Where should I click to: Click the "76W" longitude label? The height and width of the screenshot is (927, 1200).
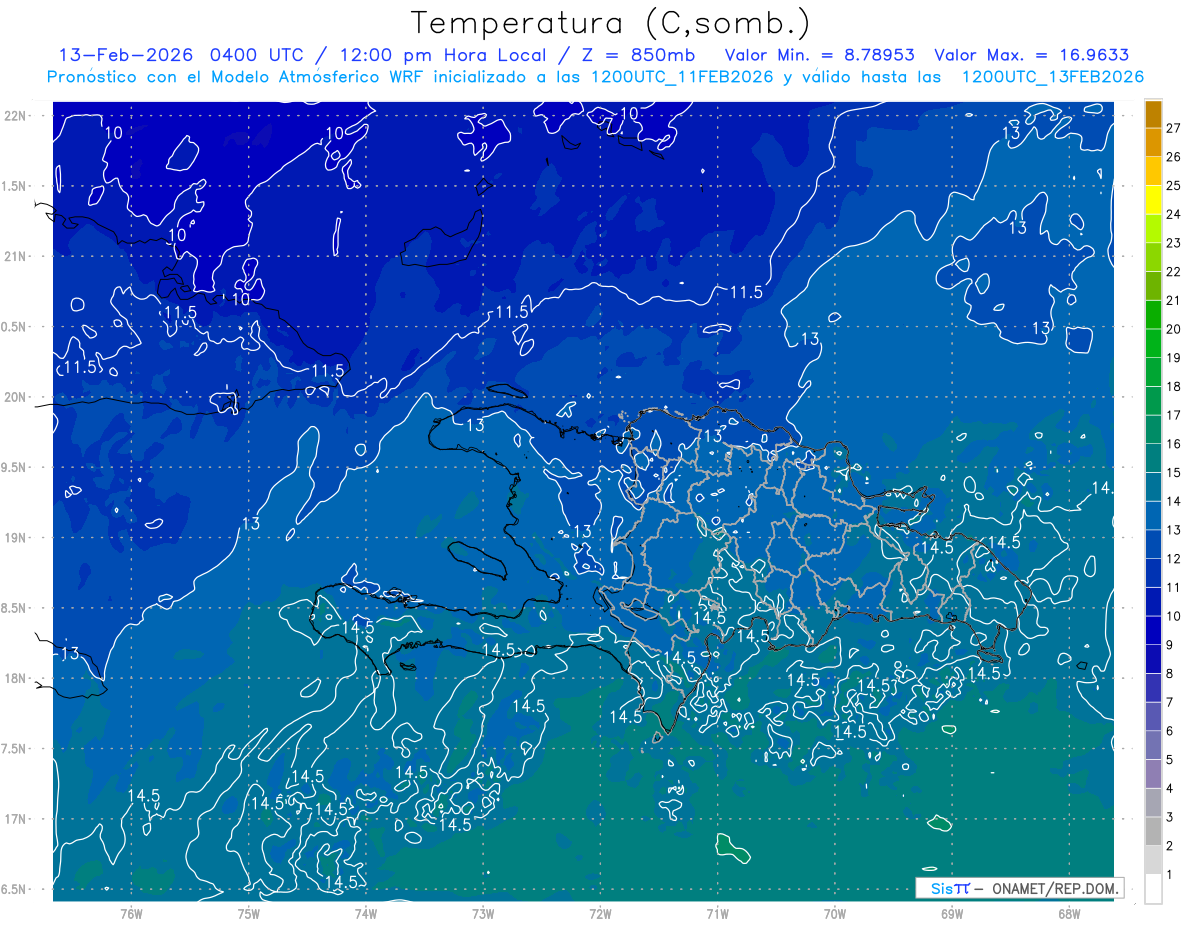[x=131, y=913]
